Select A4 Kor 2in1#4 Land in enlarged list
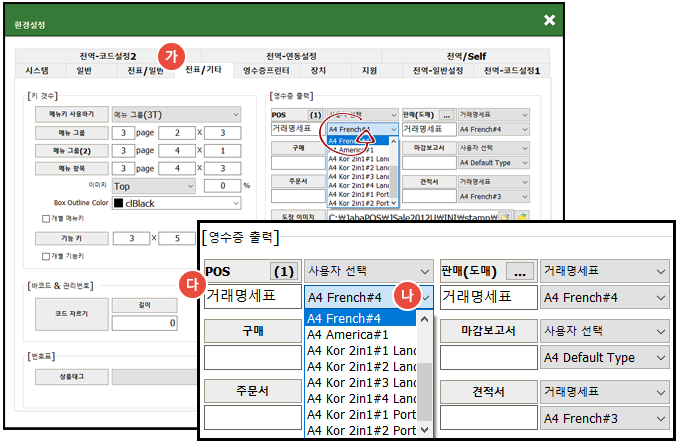The width and height of the screenshot is (680, 444). [x=361, y=399]
